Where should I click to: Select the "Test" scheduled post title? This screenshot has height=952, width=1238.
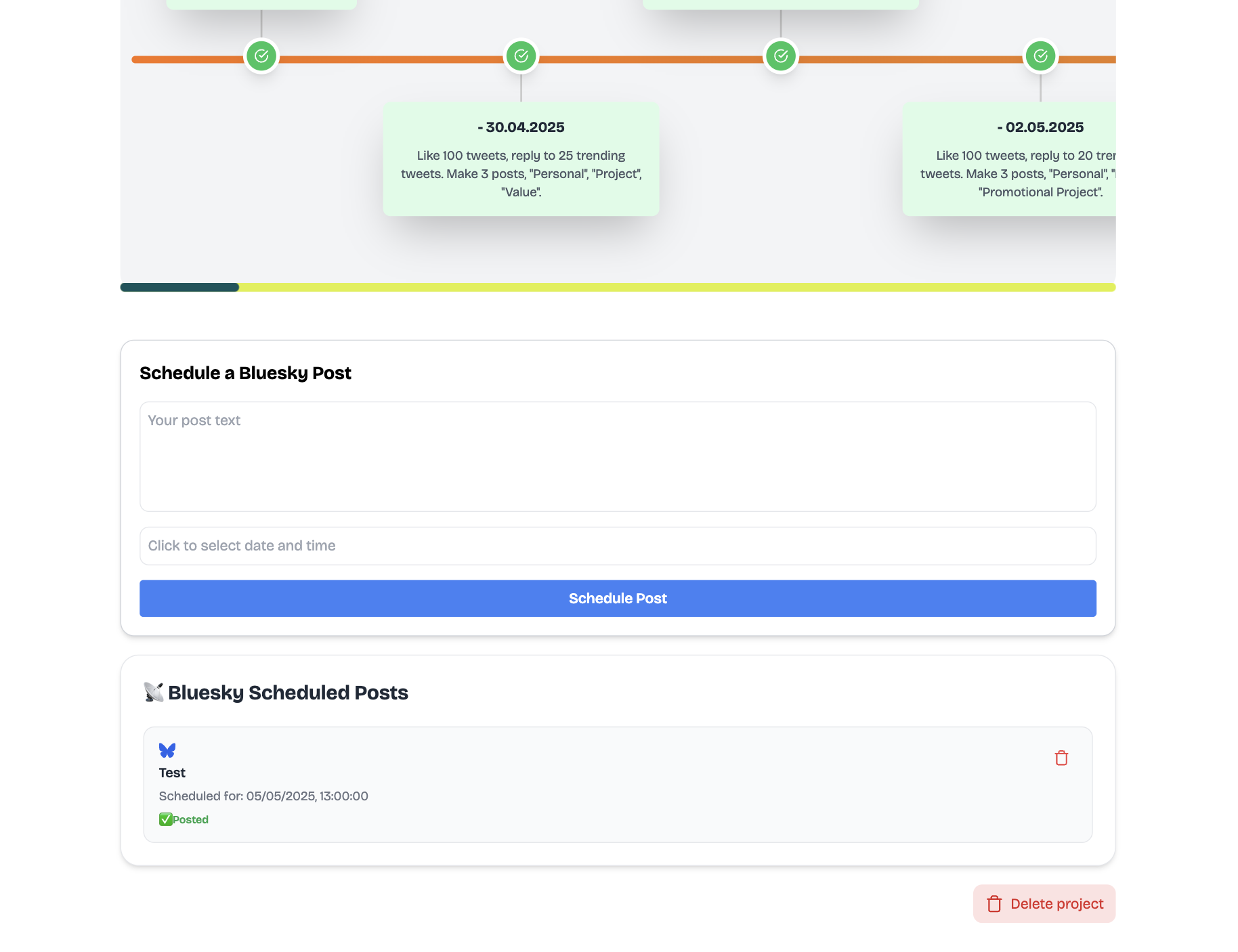(172, 773)
